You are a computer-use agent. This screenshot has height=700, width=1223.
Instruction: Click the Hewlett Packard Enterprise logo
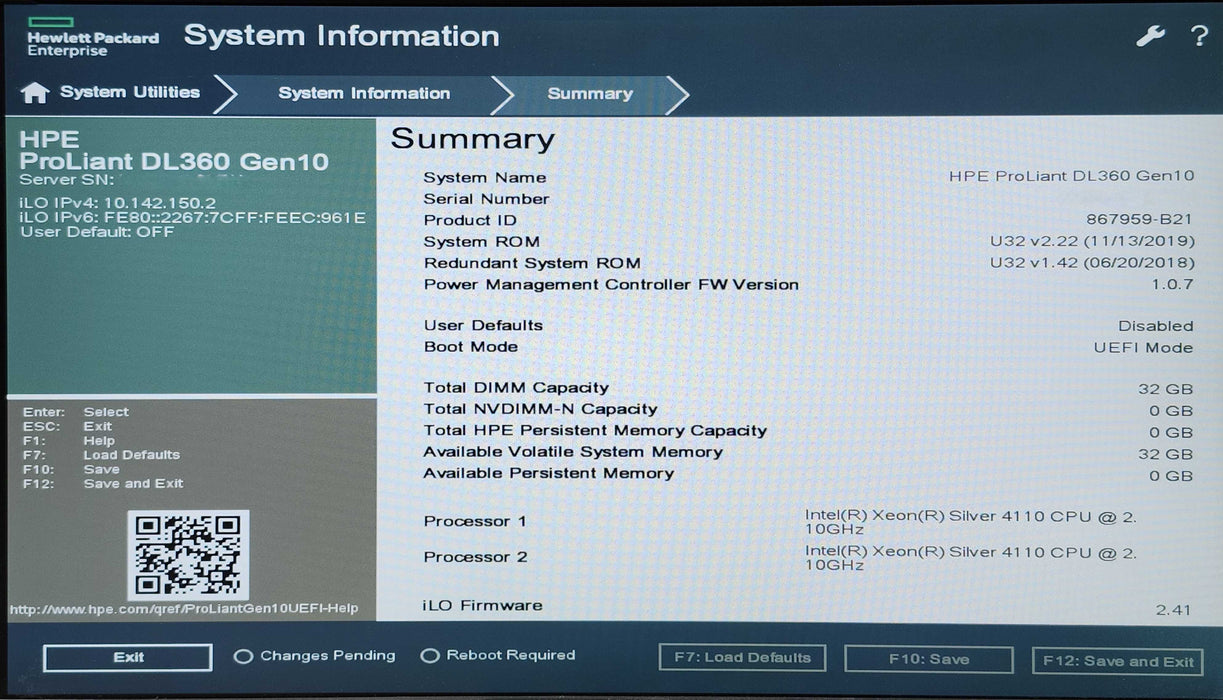(x=91, y=33)
